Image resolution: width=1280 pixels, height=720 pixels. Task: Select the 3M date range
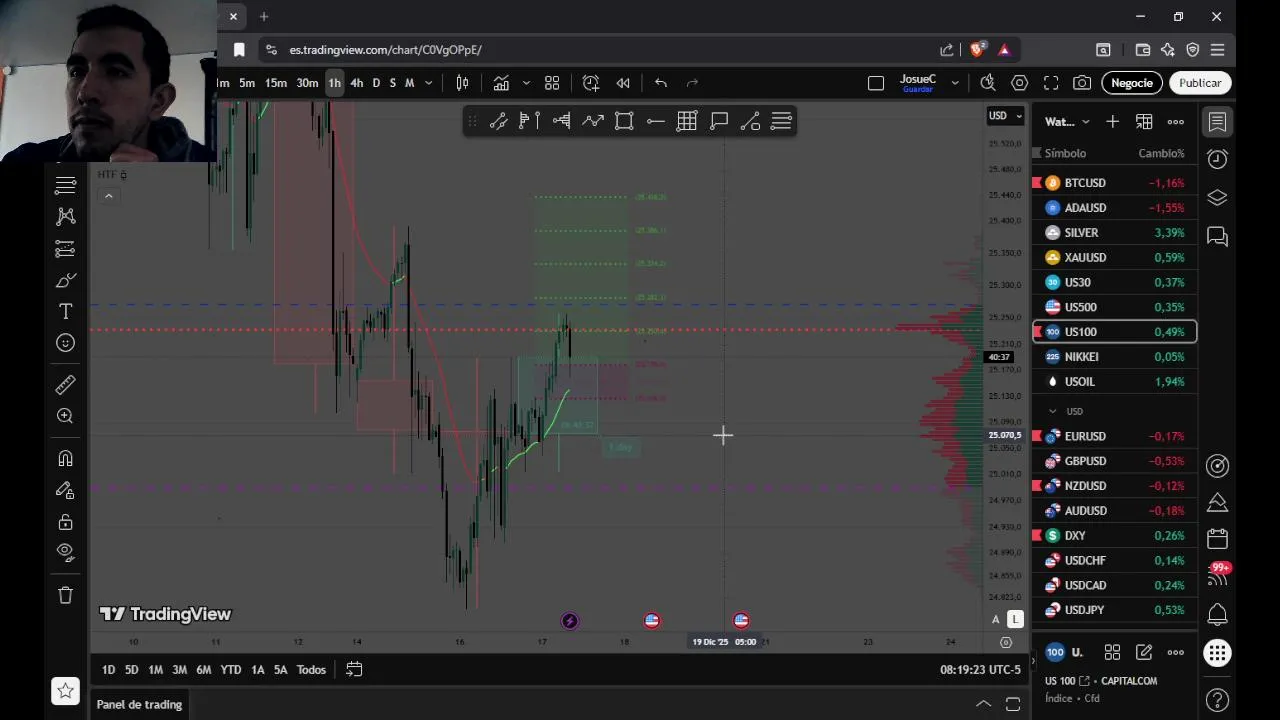[x=179, y=670]
